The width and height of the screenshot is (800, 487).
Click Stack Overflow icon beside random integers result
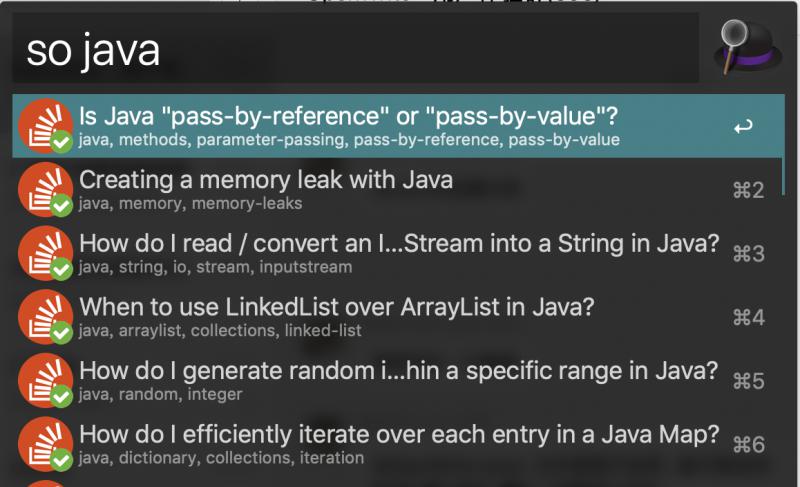tap(45, 381)
